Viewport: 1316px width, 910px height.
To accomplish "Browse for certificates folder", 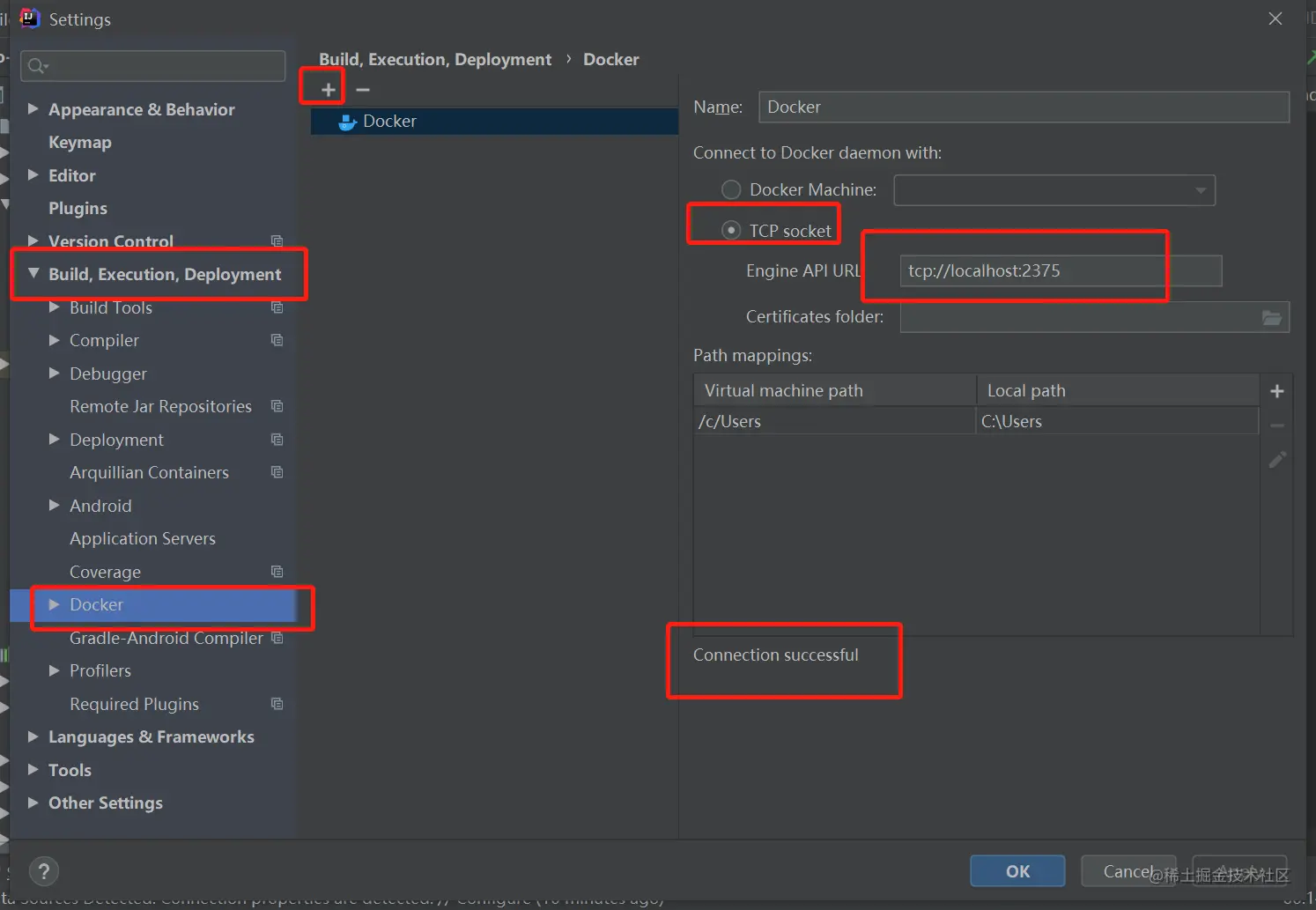I will [x=1272, y=317].
